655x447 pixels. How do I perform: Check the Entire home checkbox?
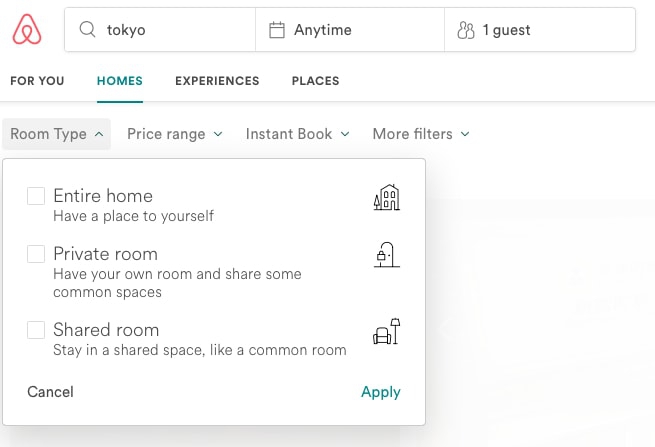(x=36, y=196)
